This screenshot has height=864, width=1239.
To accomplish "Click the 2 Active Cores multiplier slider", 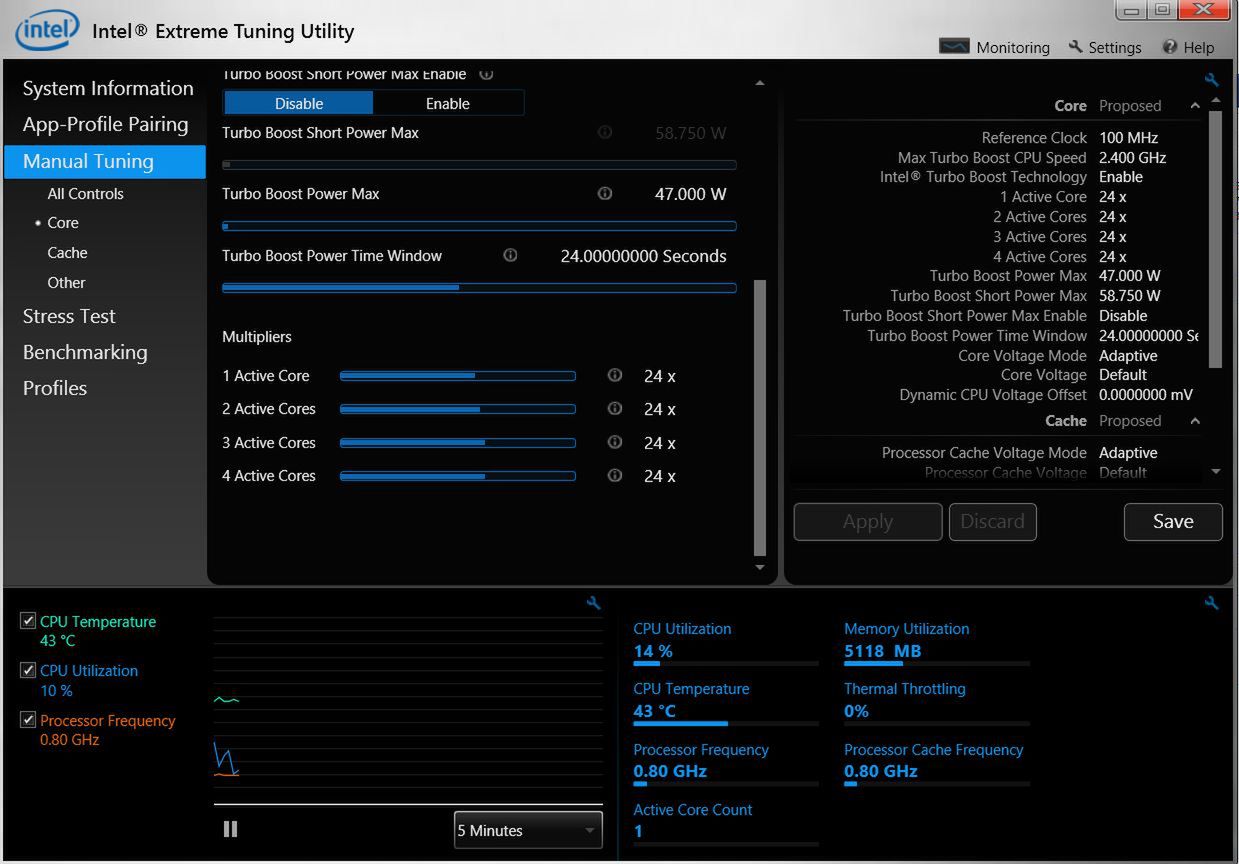I will point(458,409).
